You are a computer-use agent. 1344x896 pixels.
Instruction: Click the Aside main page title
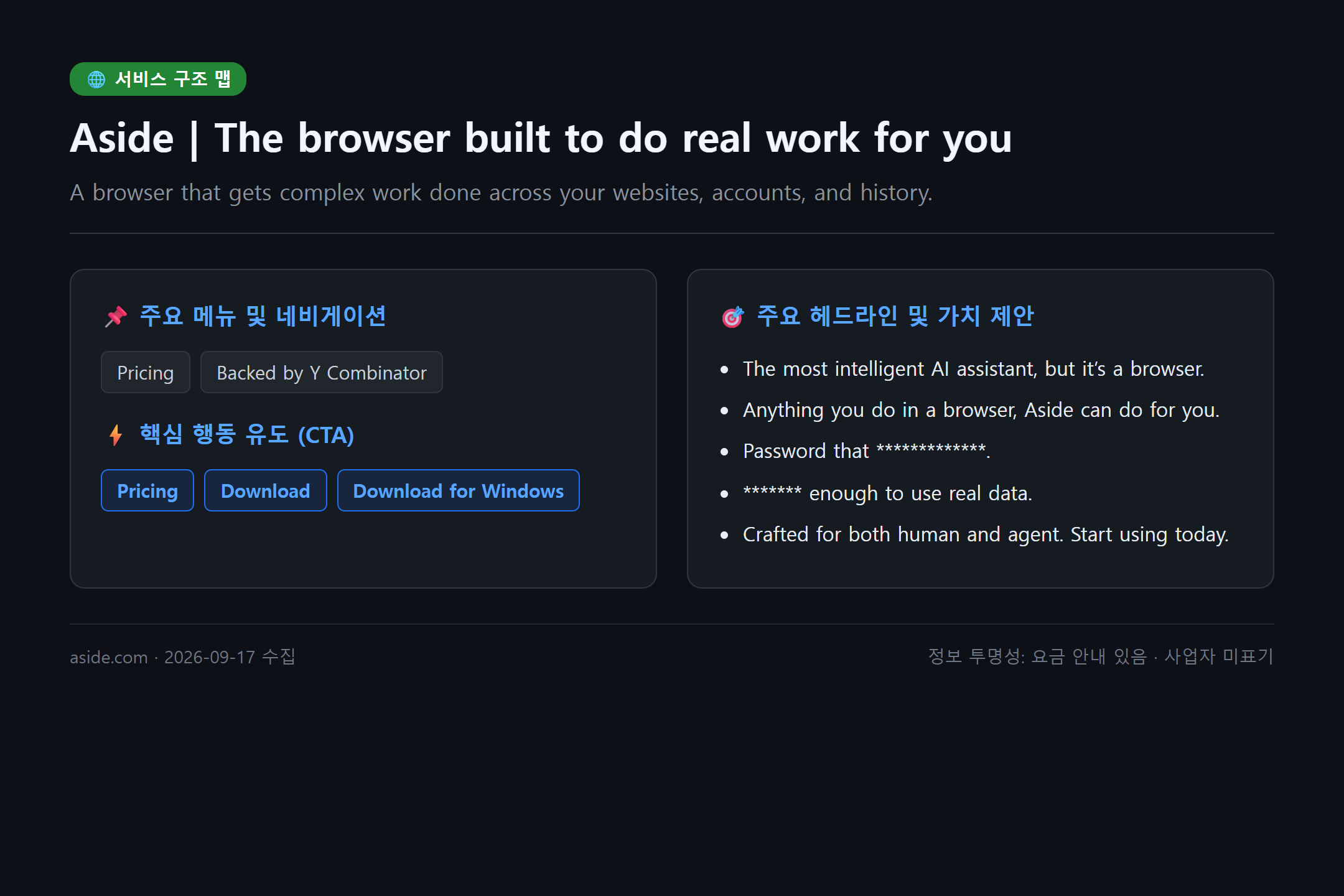(541, 138)
